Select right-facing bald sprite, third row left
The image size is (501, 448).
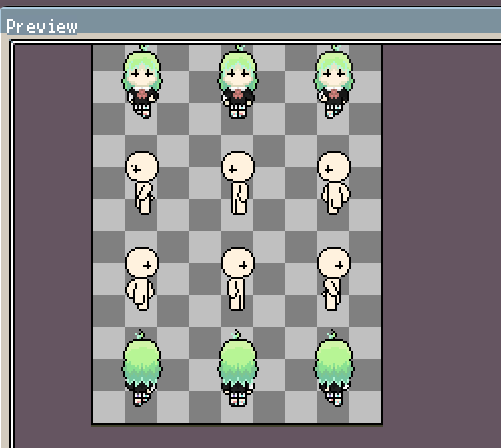(x=141, y=279)
